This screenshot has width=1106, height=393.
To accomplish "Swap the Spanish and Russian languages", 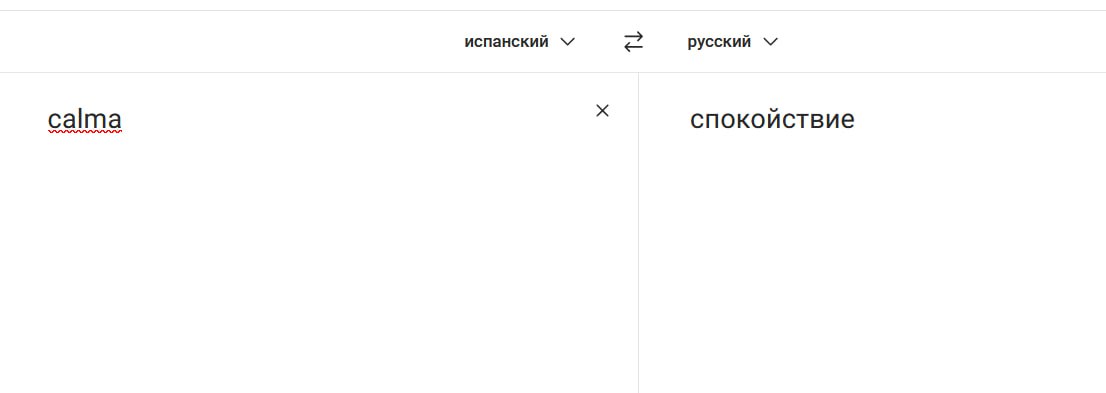I will [633, 42].
